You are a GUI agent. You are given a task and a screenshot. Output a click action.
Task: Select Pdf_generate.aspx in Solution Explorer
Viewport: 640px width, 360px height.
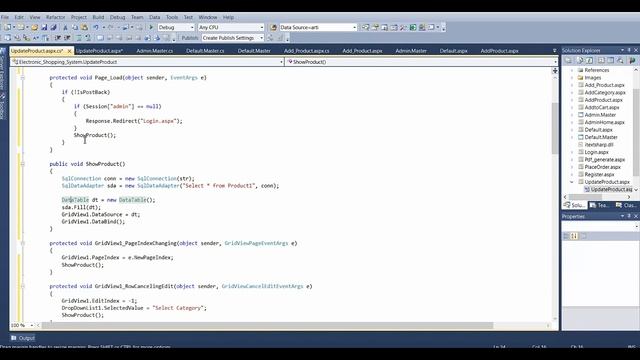605,160
